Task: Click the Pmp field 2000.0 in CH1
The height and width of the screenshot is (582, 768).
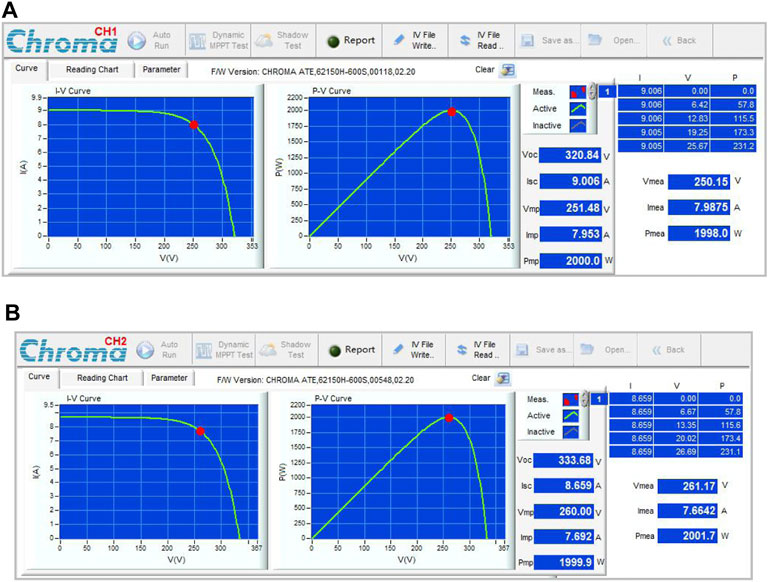Action: [x=570, y=261]
